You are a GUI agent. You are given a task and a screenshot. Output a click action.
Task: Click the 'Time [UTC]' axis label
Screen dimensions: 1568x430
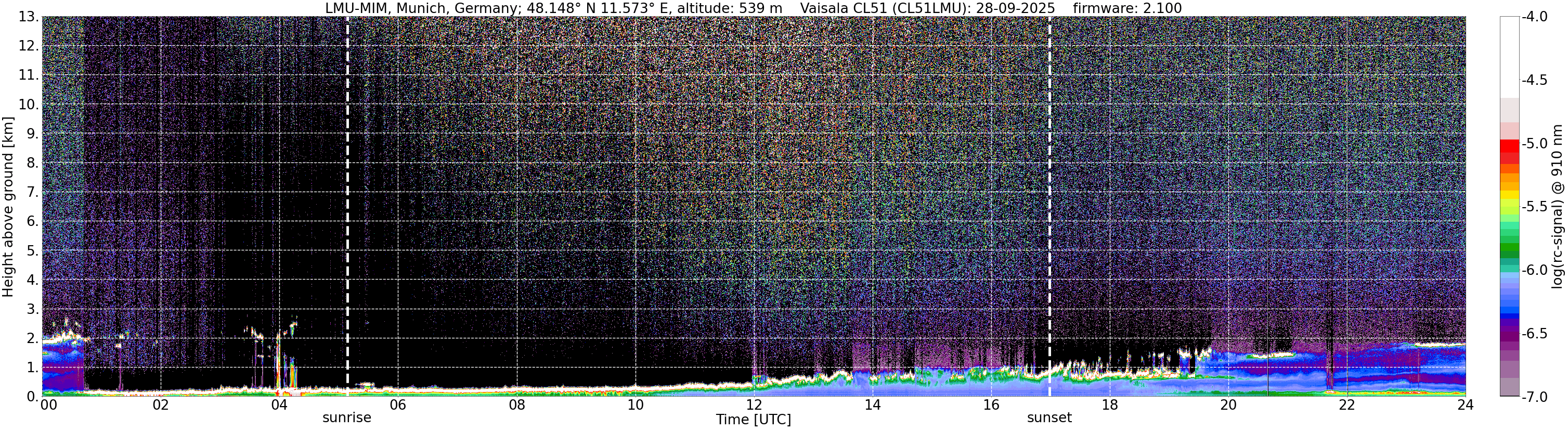coord(754,420)
